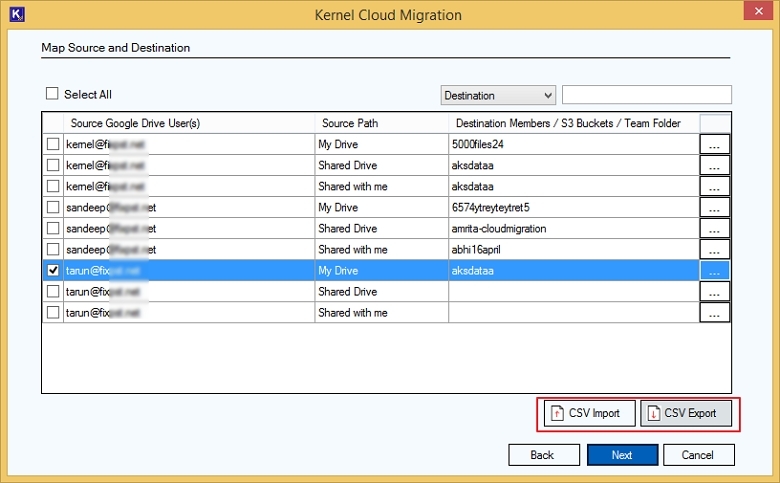780x483 pixels.
Task: Click the search field beside Destination dropdown
Action: click(x=647, y=95)
